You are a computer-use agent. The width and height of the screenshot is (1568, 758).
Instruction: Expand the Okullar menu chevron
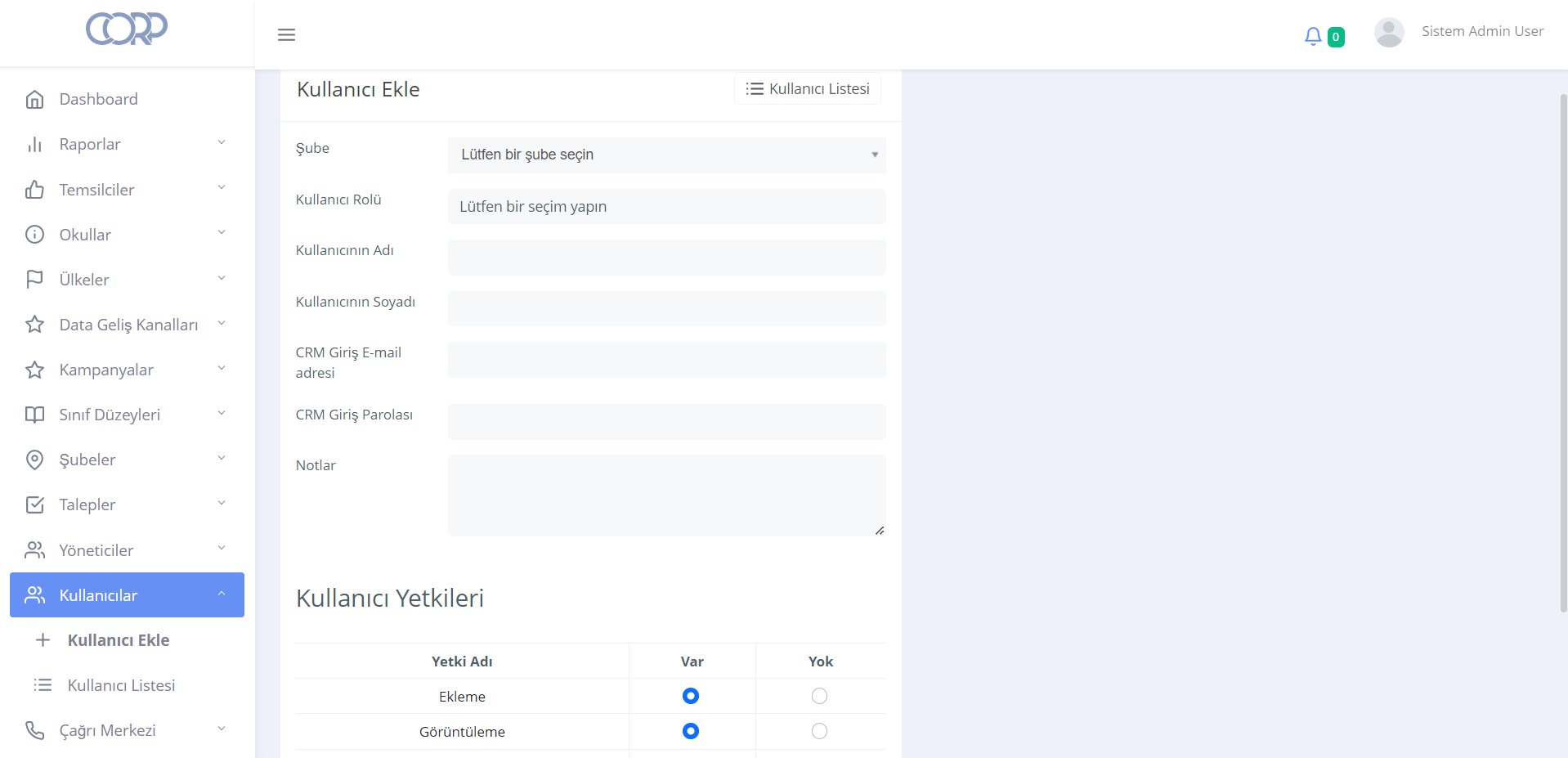pos(222,234)
